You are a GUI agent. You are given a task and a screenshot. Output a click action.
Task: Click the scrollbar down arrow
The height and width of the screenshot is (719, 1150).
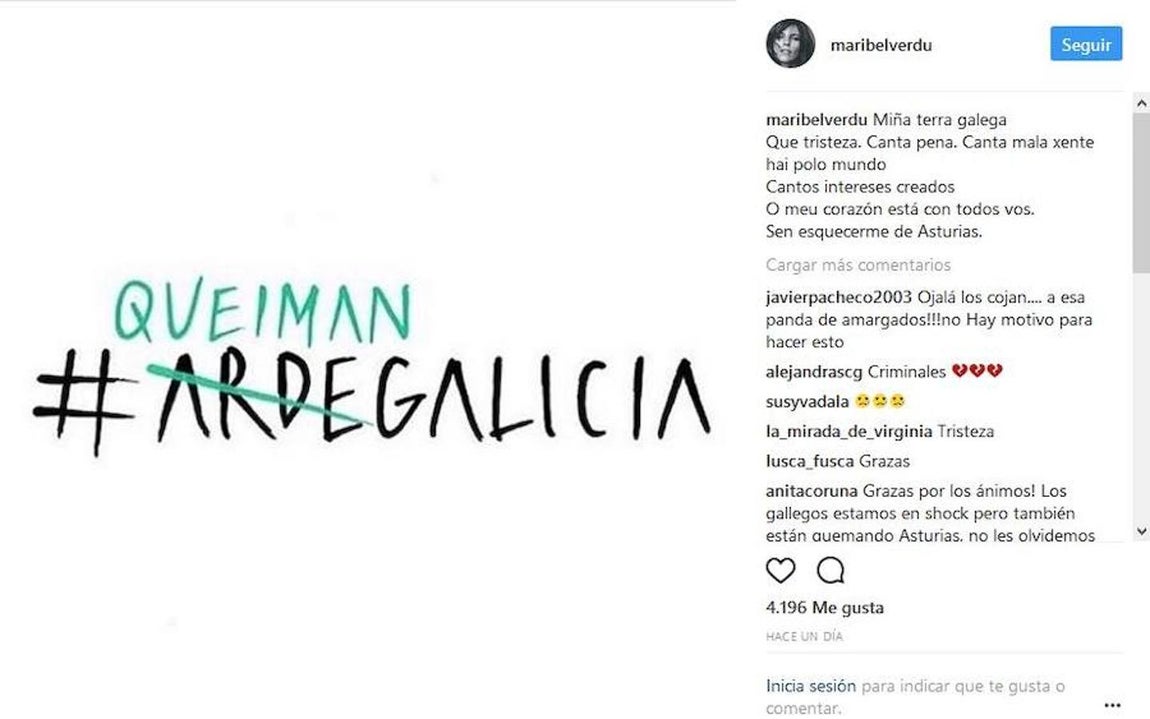pyautogui.click(x=1141, y=531)
